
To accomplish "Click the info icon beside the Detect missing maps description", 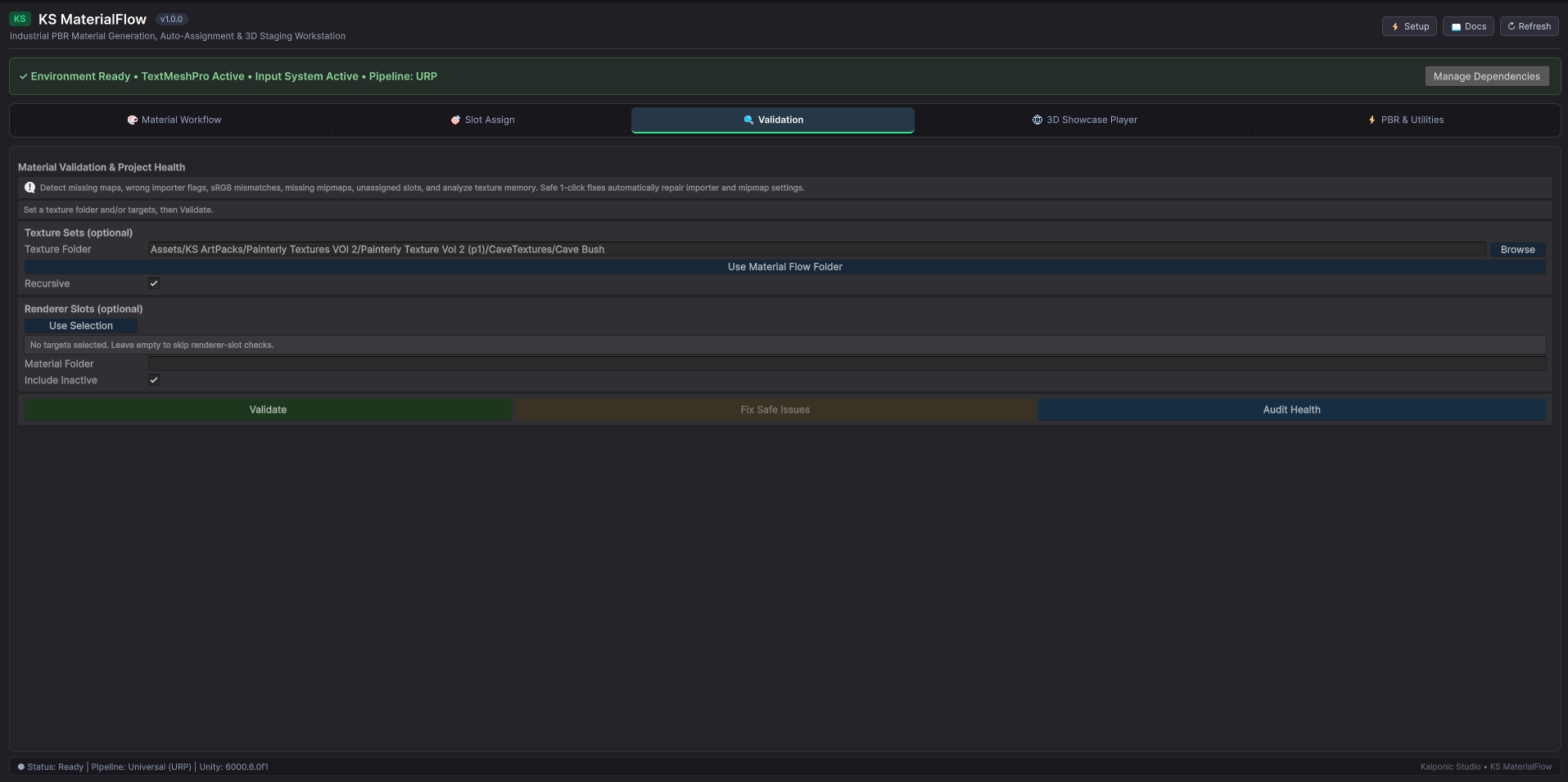I will pyautogui.click(x=30, y=188).
